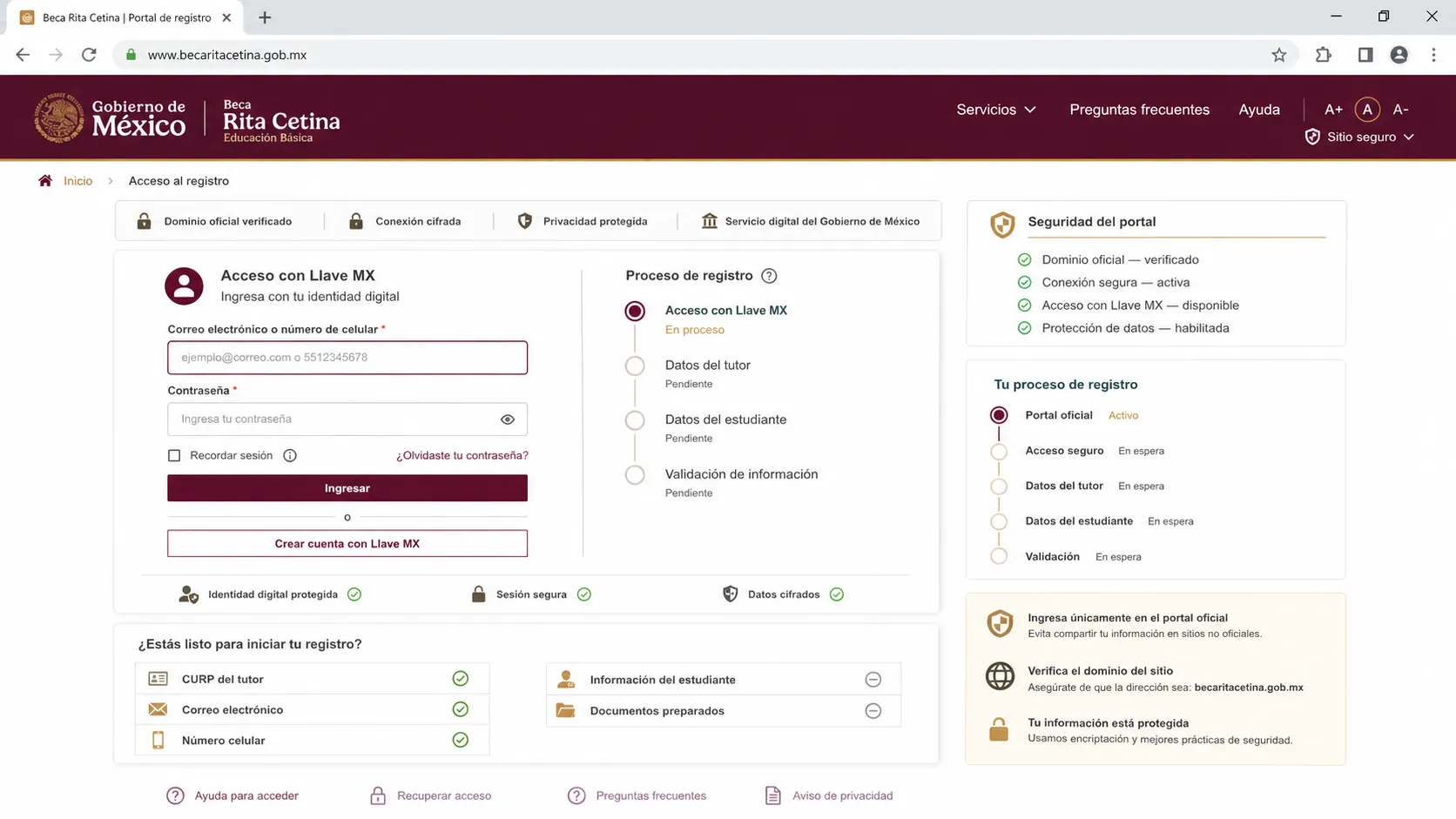Expand Información del estudiante minus toggle
This screenshot has width=1456, height=819.
[x=873, y=680]
